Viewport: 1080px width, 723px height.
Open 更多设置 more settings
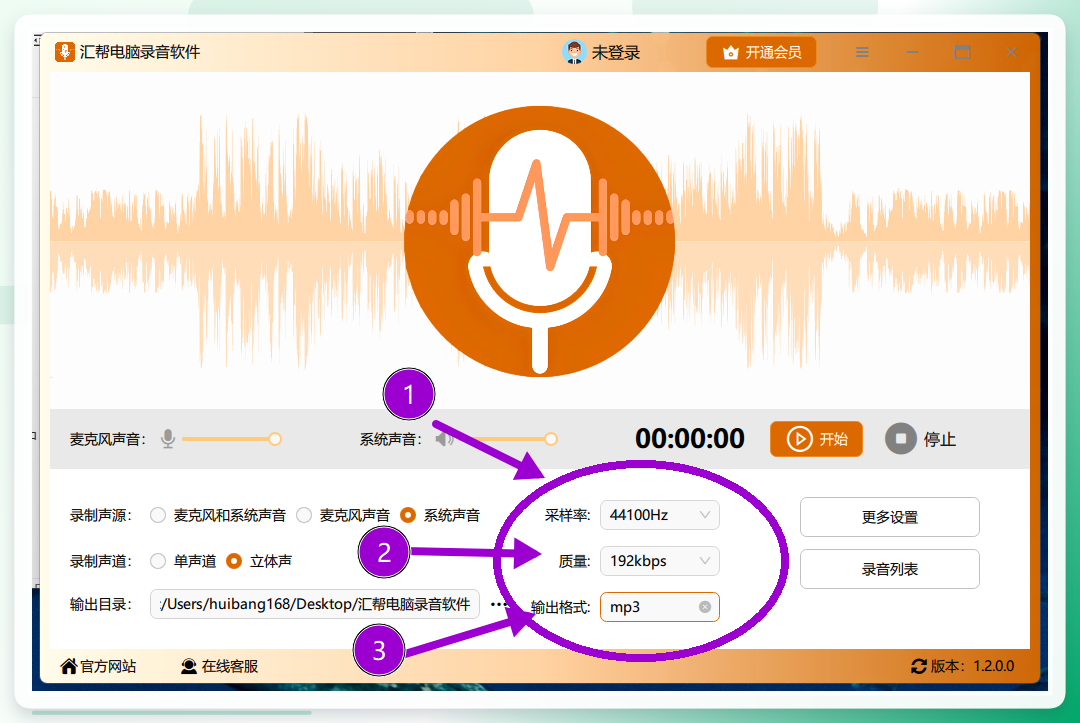pyautogui.click(x=890, y=516)
